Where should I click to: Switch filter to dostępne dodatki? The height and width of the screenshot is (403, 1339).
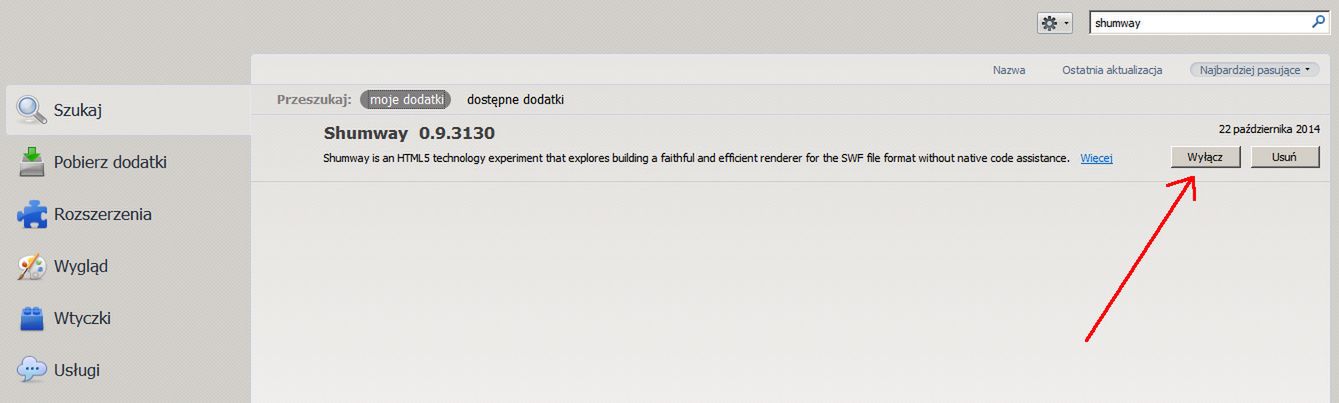tap(515, 100)
